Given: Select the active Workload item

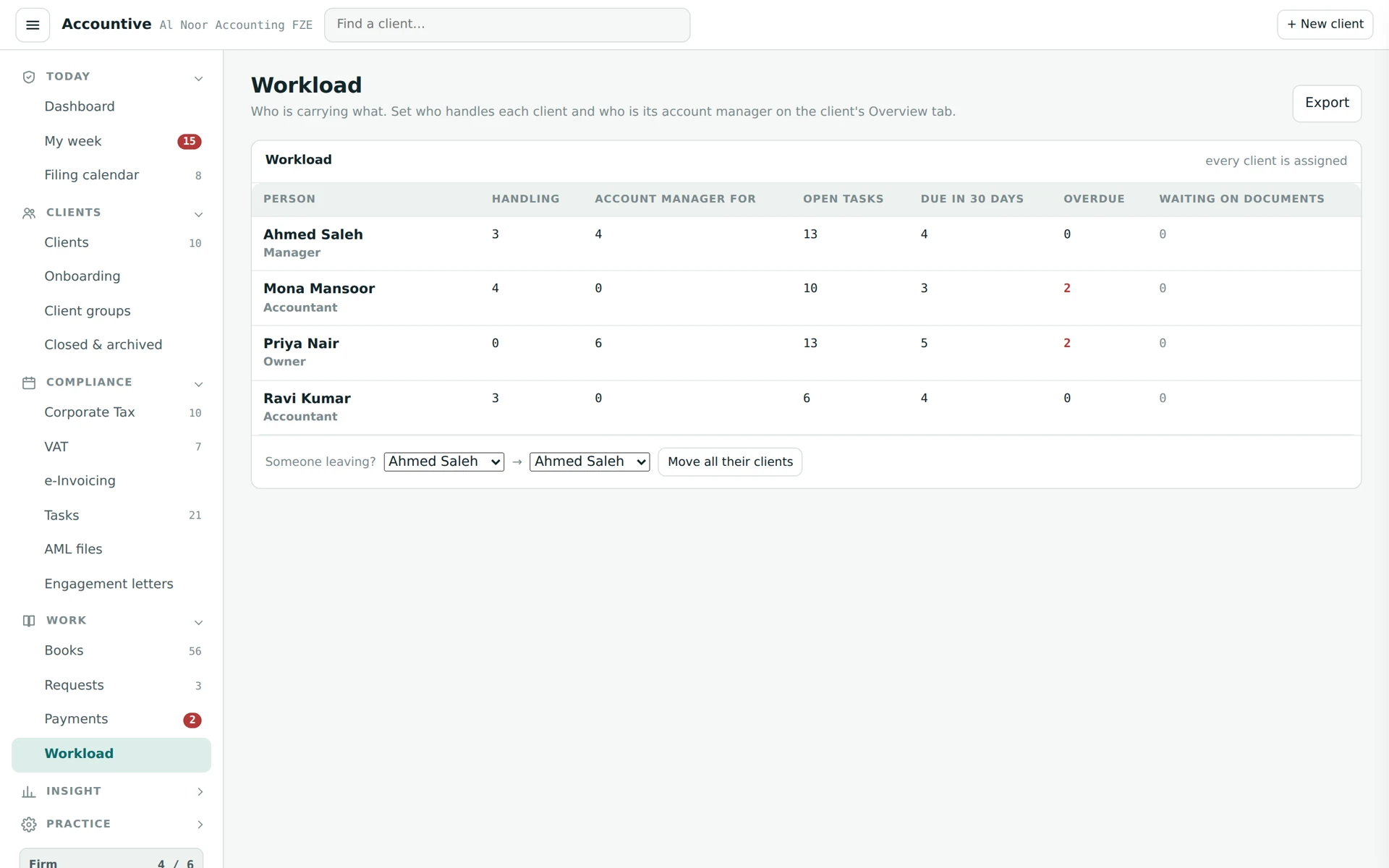Looking at the screenshot, I should pos(111,754).
